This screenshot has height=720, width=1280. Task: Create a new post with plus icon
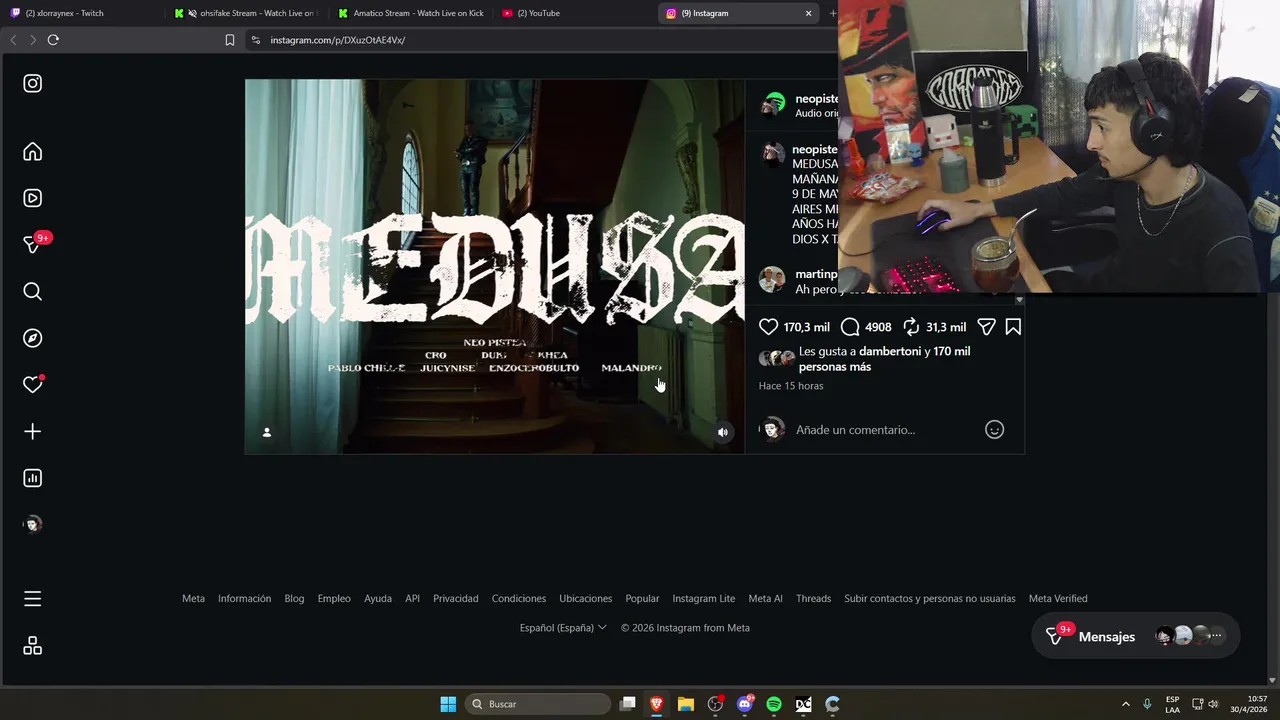(33, 431)
